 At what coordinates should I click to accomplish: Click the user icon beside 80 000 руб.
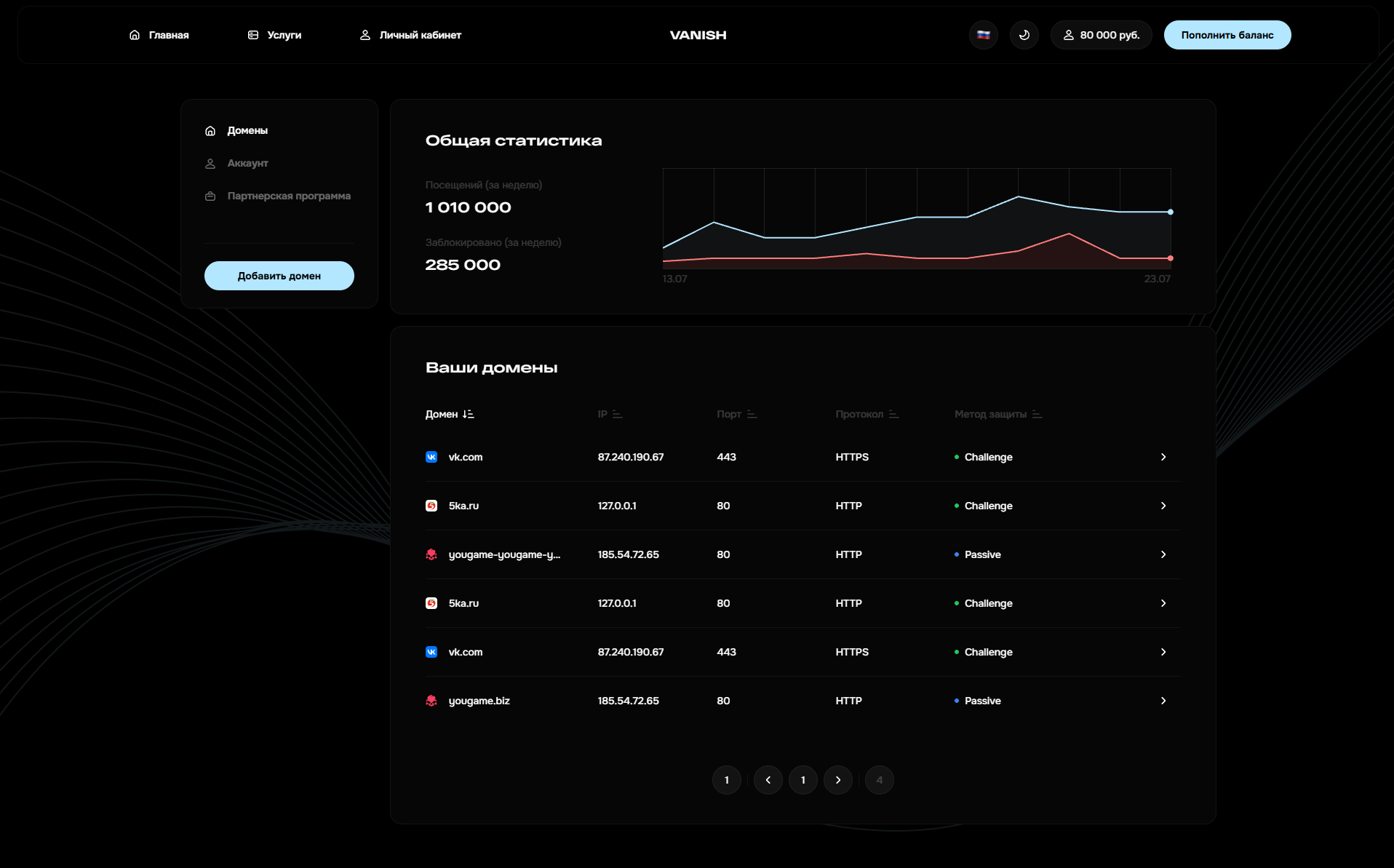point(1069,34)
